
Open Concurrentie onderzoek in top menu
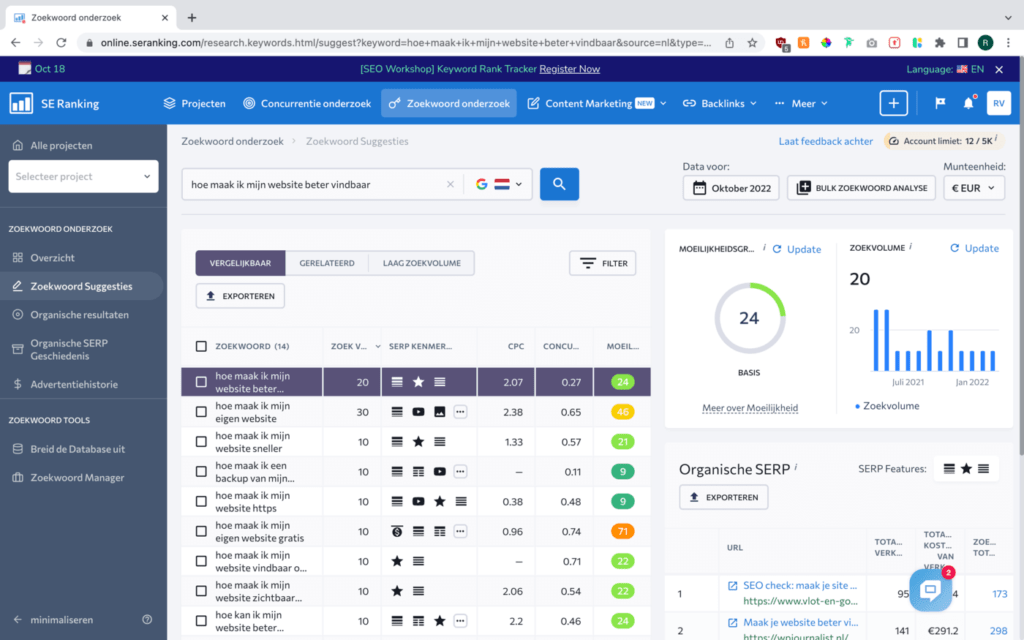point(307,103)
